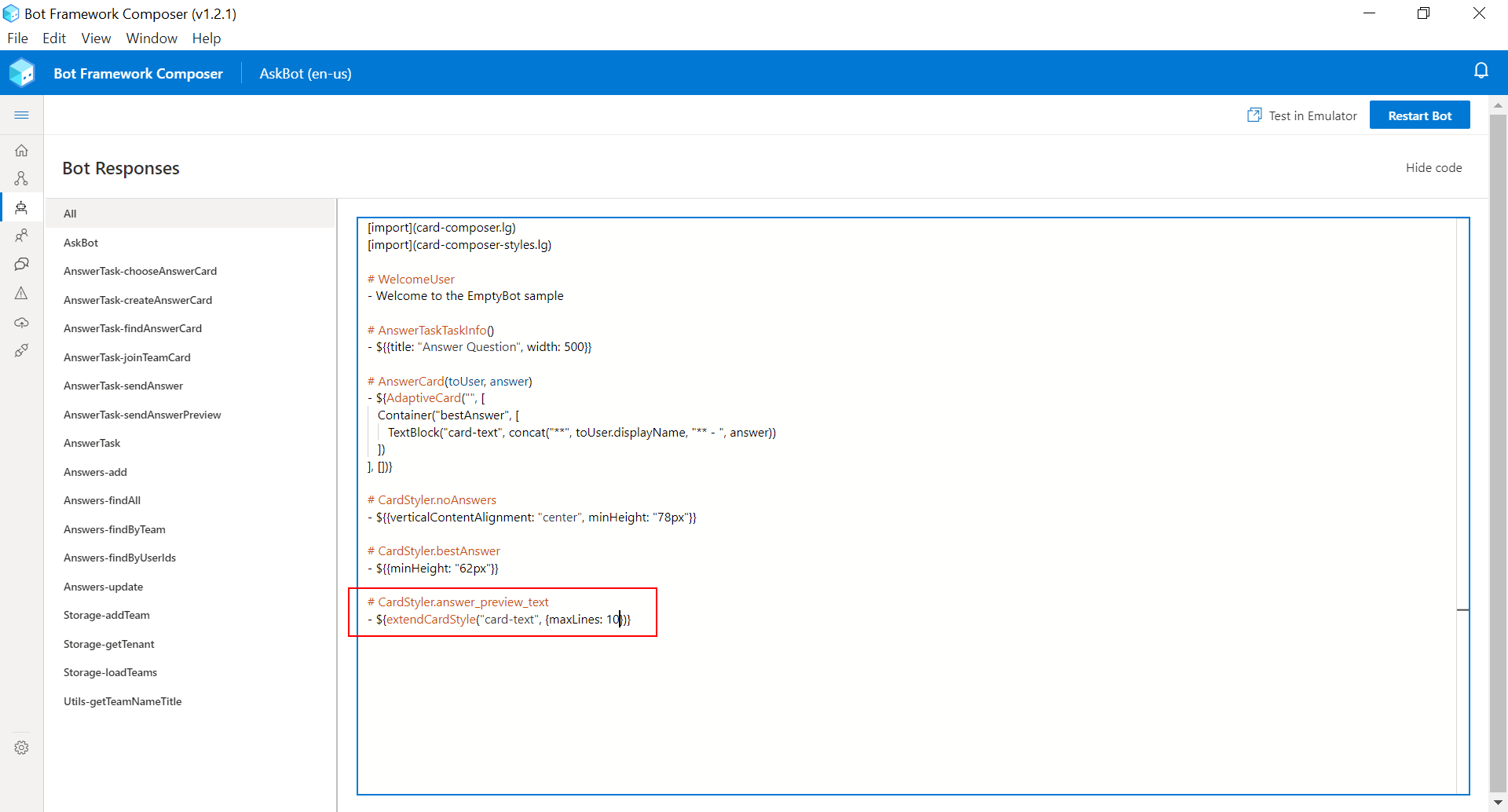Open the AskBot (en-us) bot selector
This screenshot has height=812, width=1508.
point(305,73)
